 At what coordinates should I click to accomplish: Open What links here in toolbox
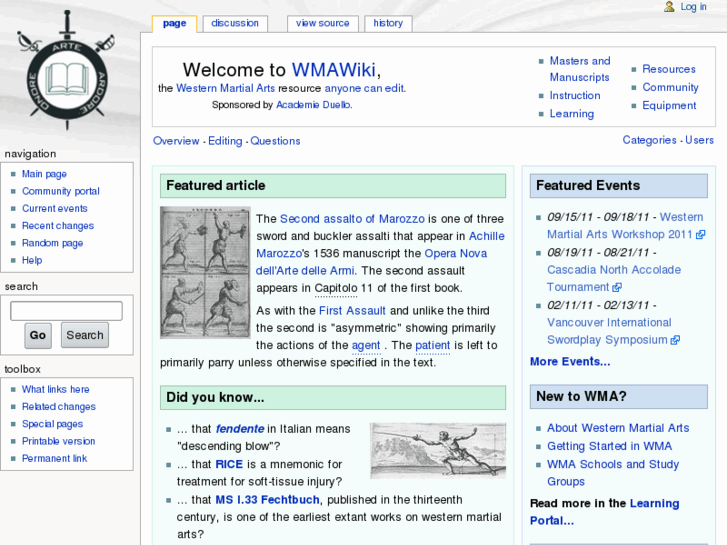tap(56, 389)
